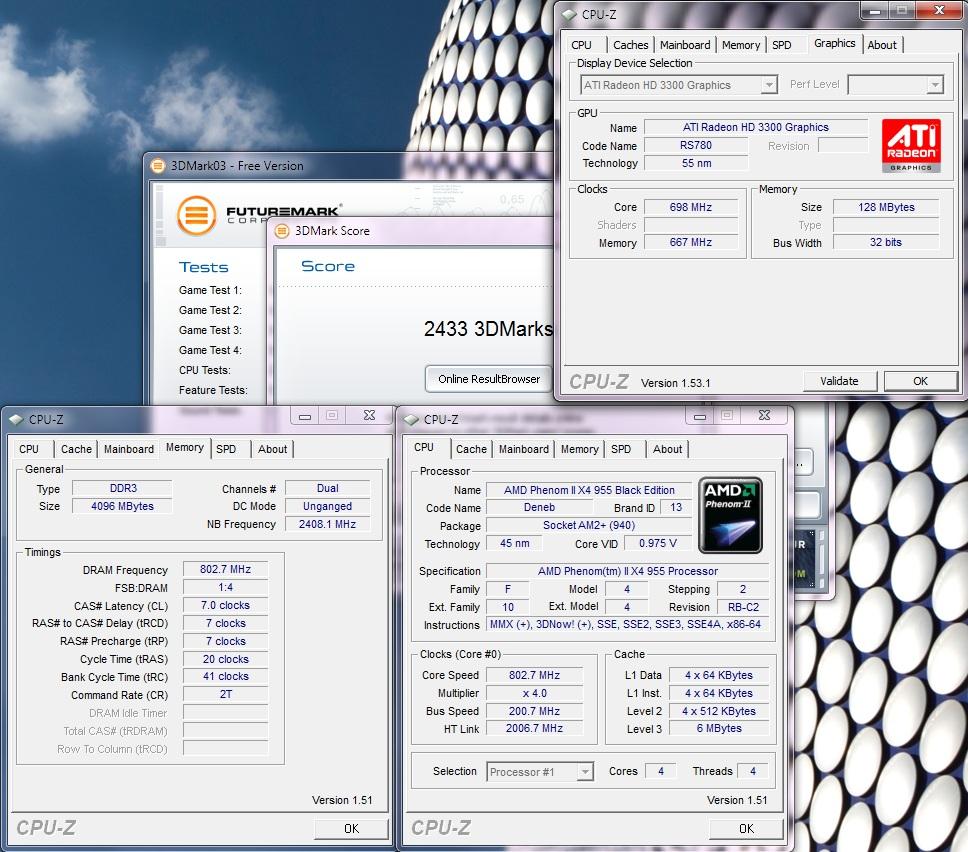Click the 128 MBytes memory size value
This screenshot has width=968, height=852.
tap(886, 207)
